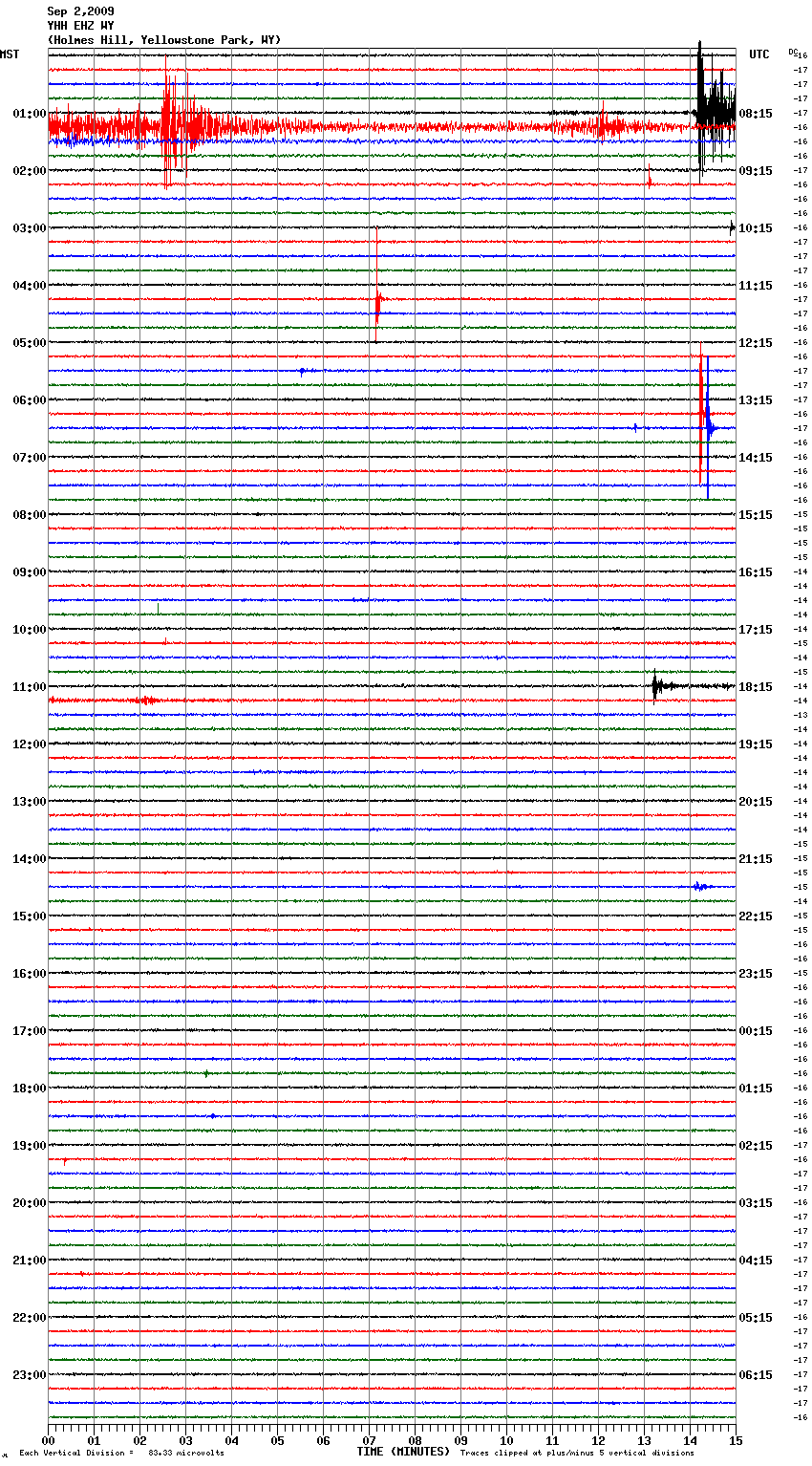Click the 03:00 MST time label
The width and height of the screenshot is (812, 1466).
coord(30,228)
